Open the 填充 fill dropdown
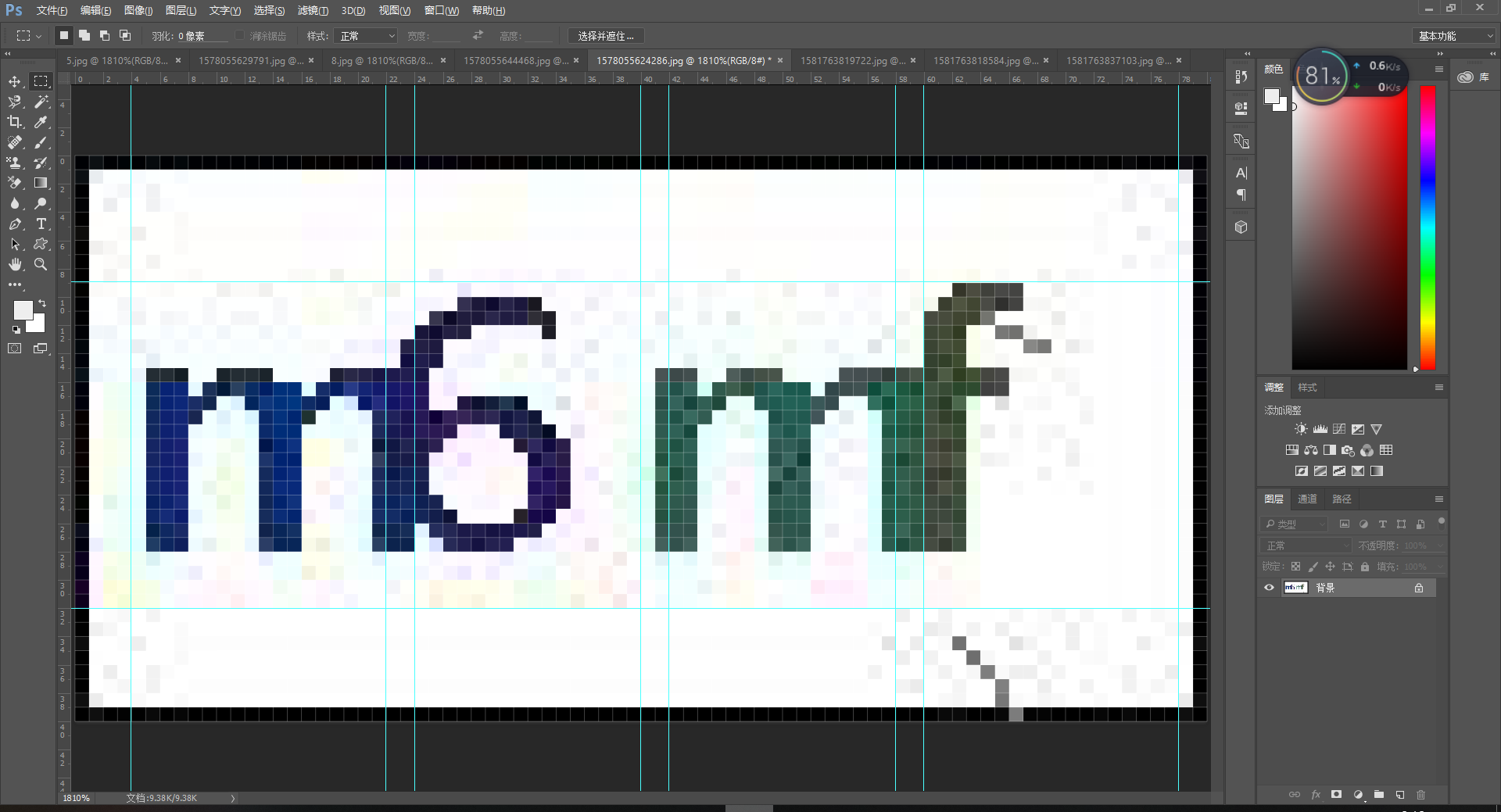 click(x=1440, y=567)
